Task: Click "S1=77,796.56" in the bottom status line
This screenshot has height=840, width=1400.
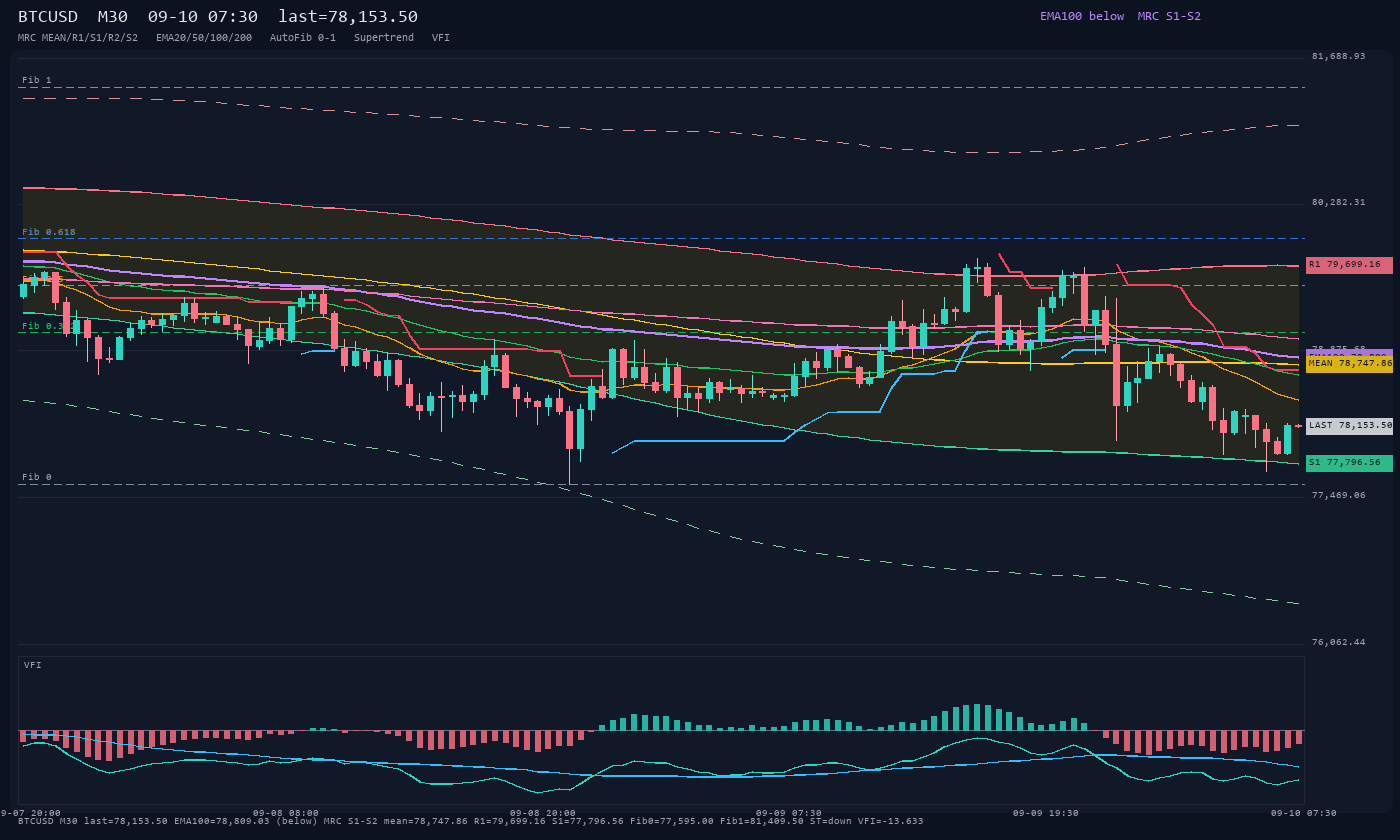Action: point(588,821)
